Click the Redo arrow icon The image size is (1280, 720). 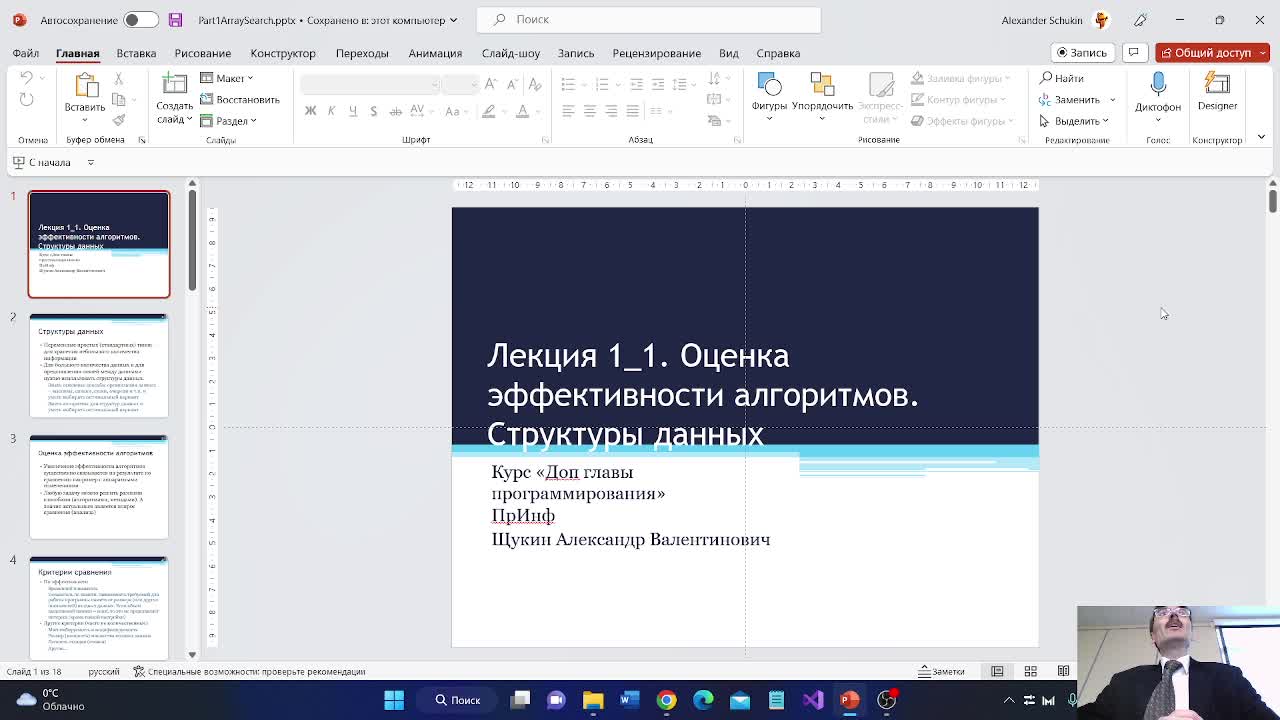(27, 99)
